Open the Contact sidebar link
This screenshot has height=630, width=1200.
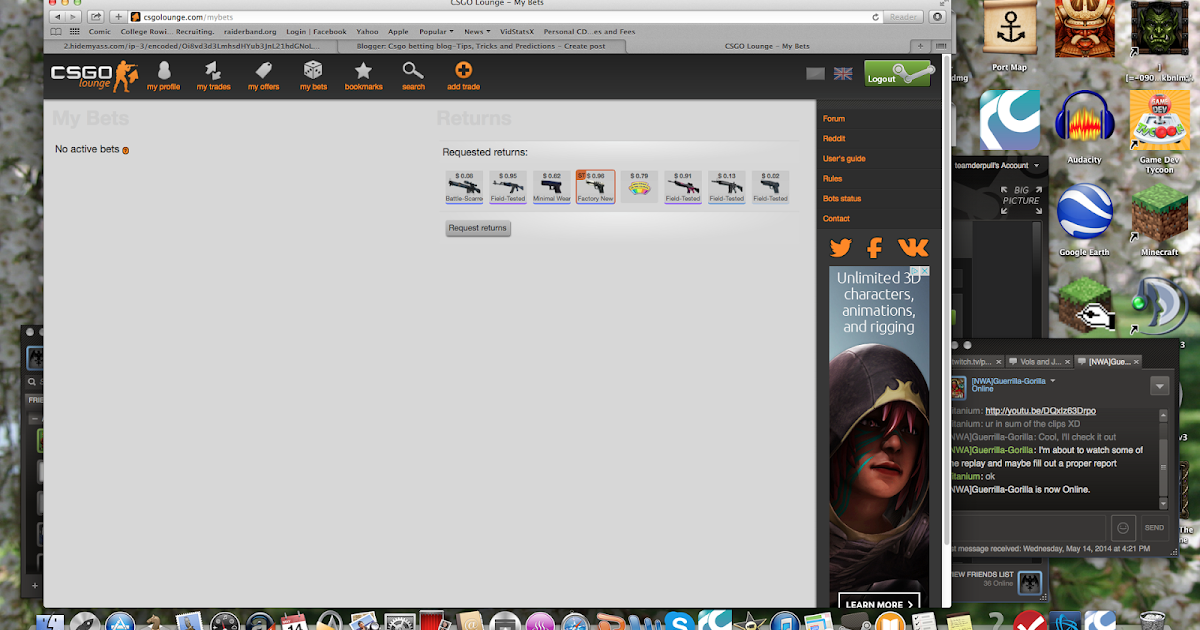click(836, 218)
